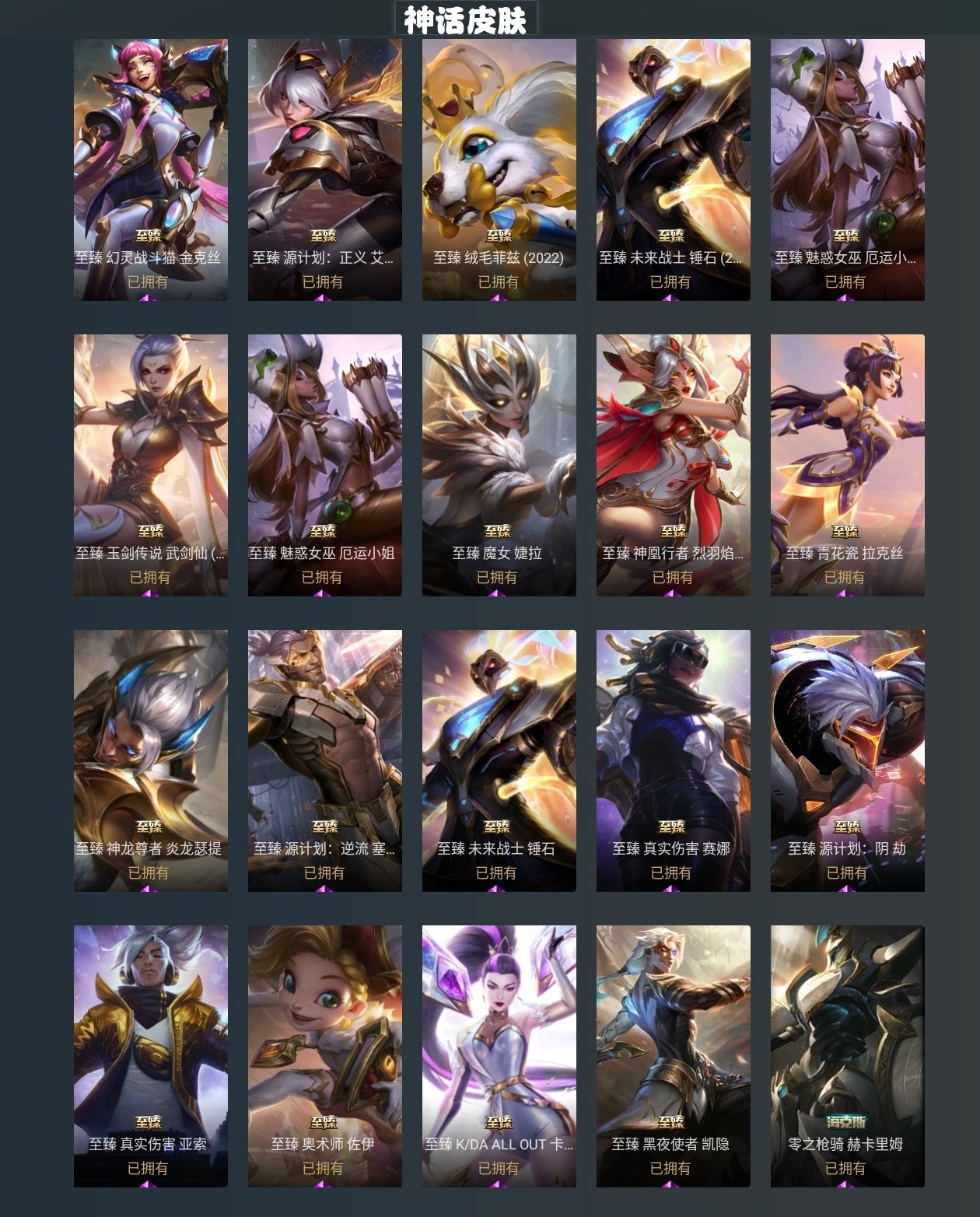Image resolution: width=980 pixels, height=1217 pixels.
Task: Open the 至臻 幻灵战斗猫 金克丝 skin artwork
Action: 151,170
